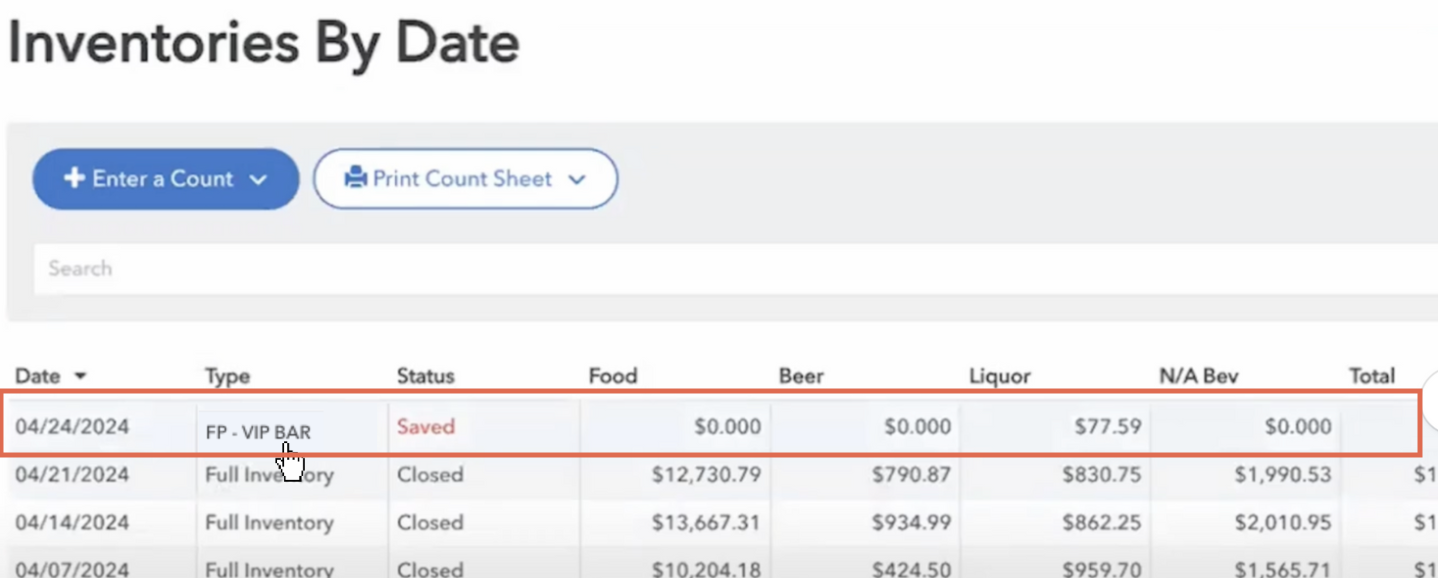Click the Liquor column header

point(1001,376)
